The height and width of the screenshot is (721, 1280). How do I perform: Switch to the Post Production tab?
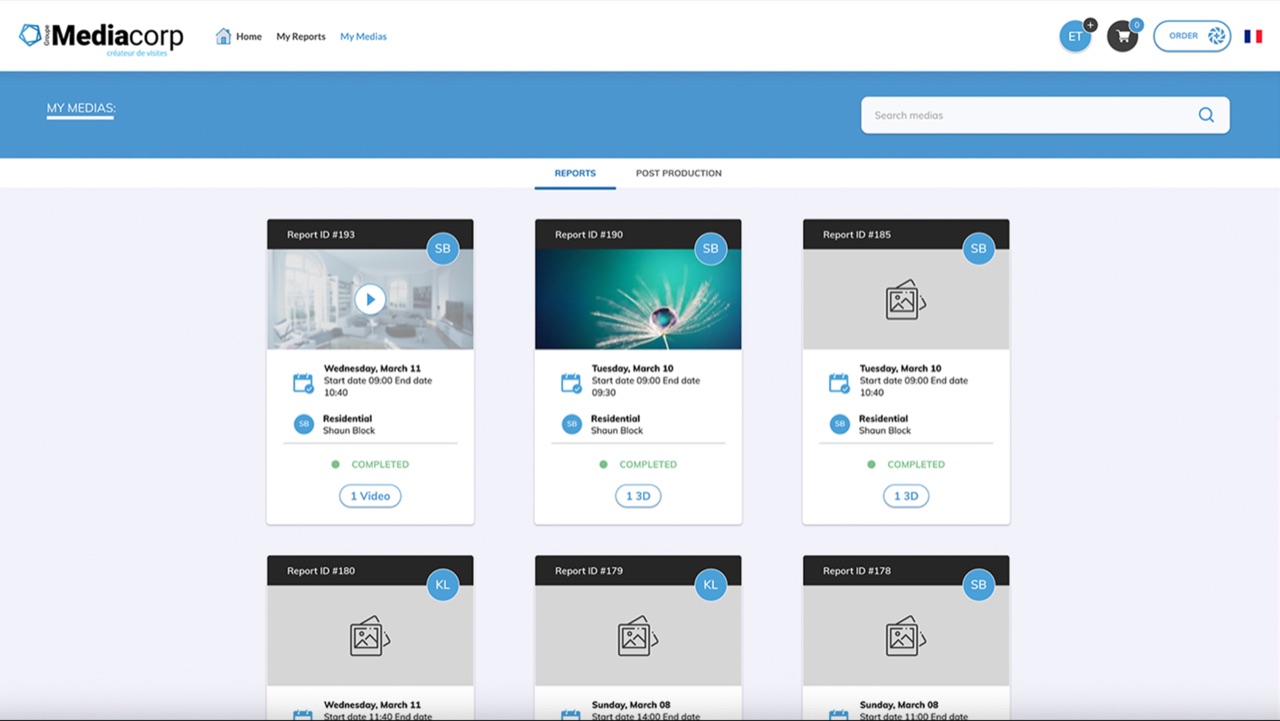pyautogui.click(x=679, y=173)
